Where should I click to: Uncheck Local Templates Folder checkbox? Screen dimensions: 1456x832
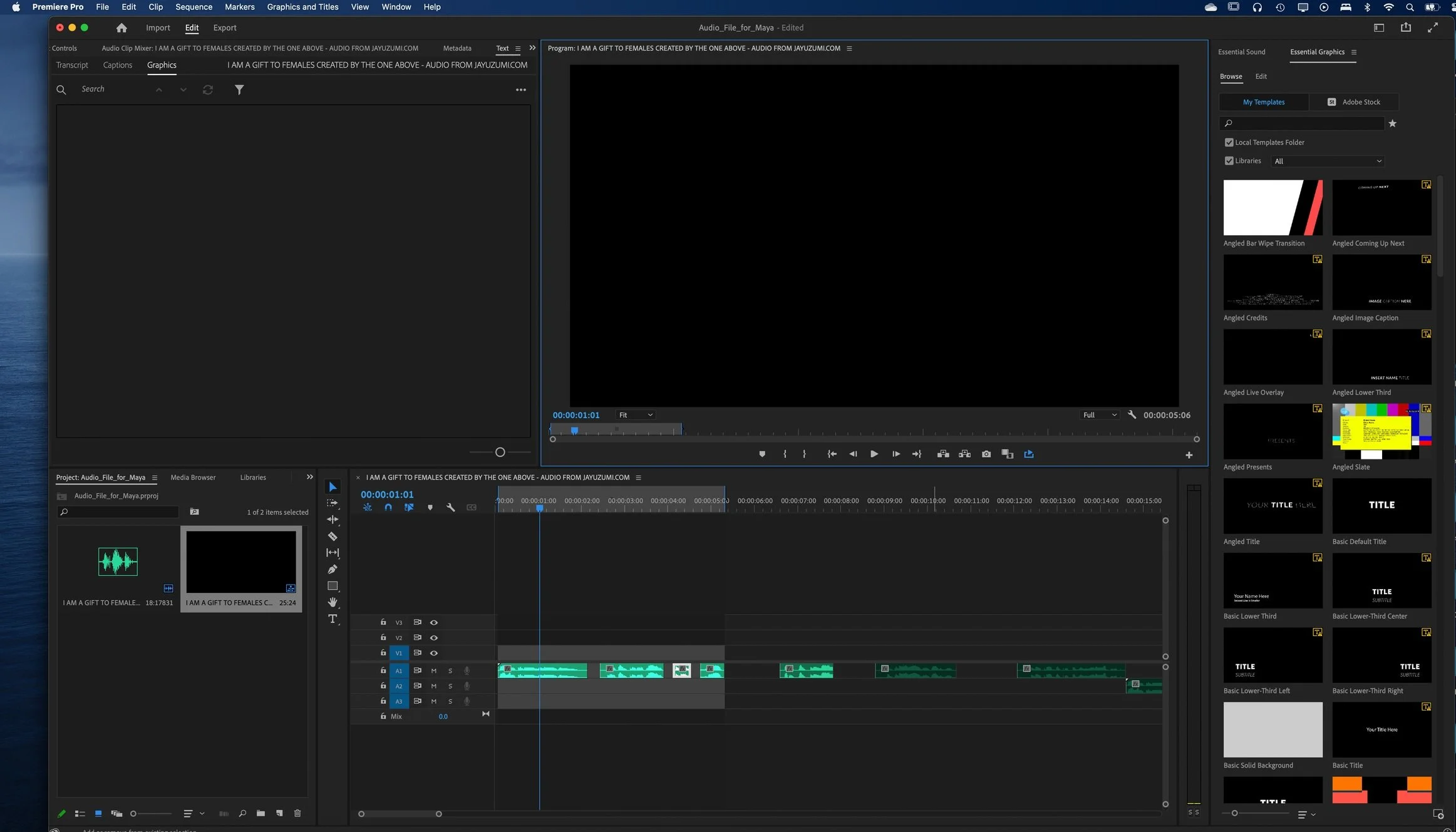(1229, 143)
